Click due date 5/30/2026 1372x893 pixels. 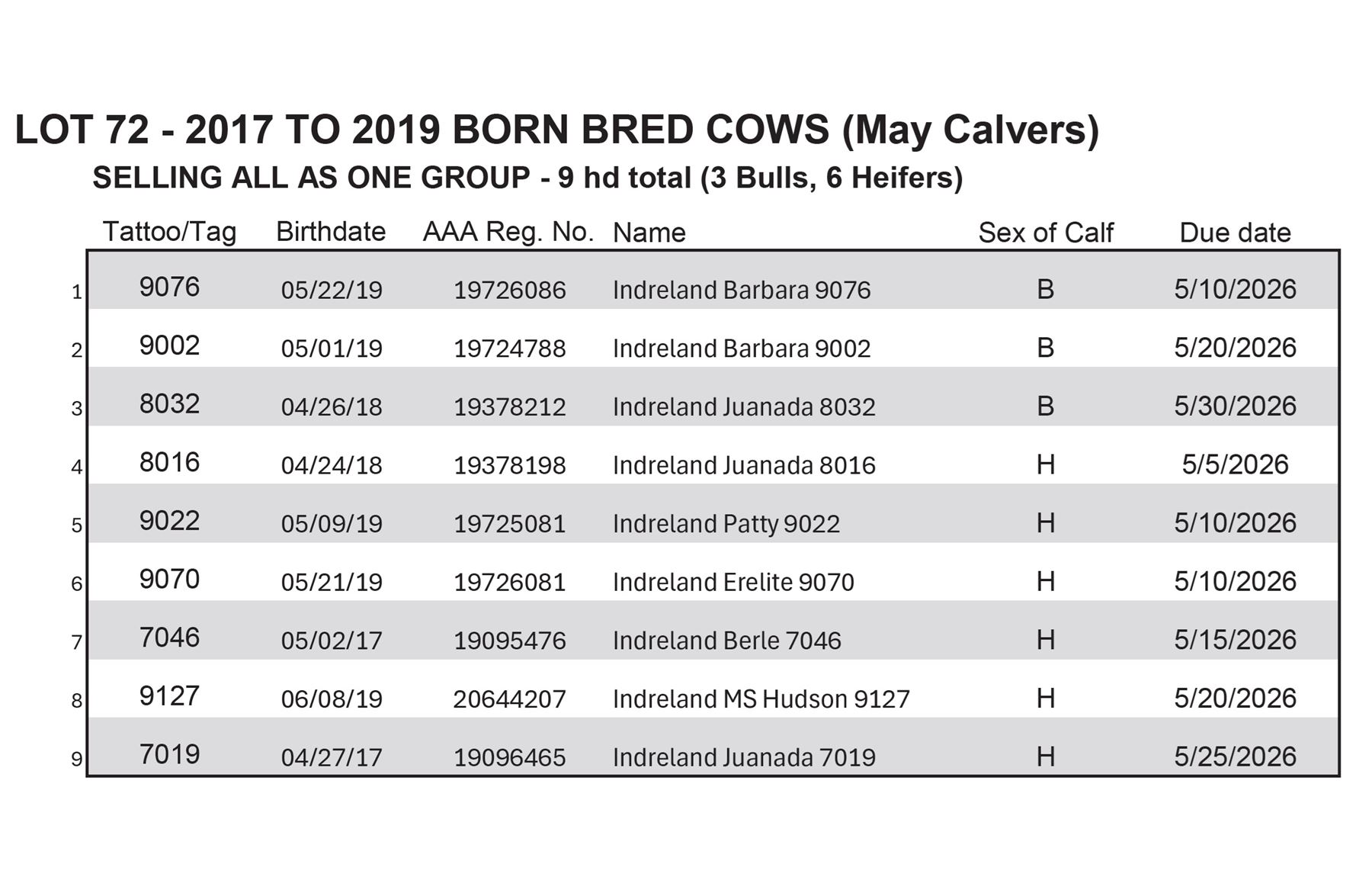pyautogui.click(x=1235, y=406)
